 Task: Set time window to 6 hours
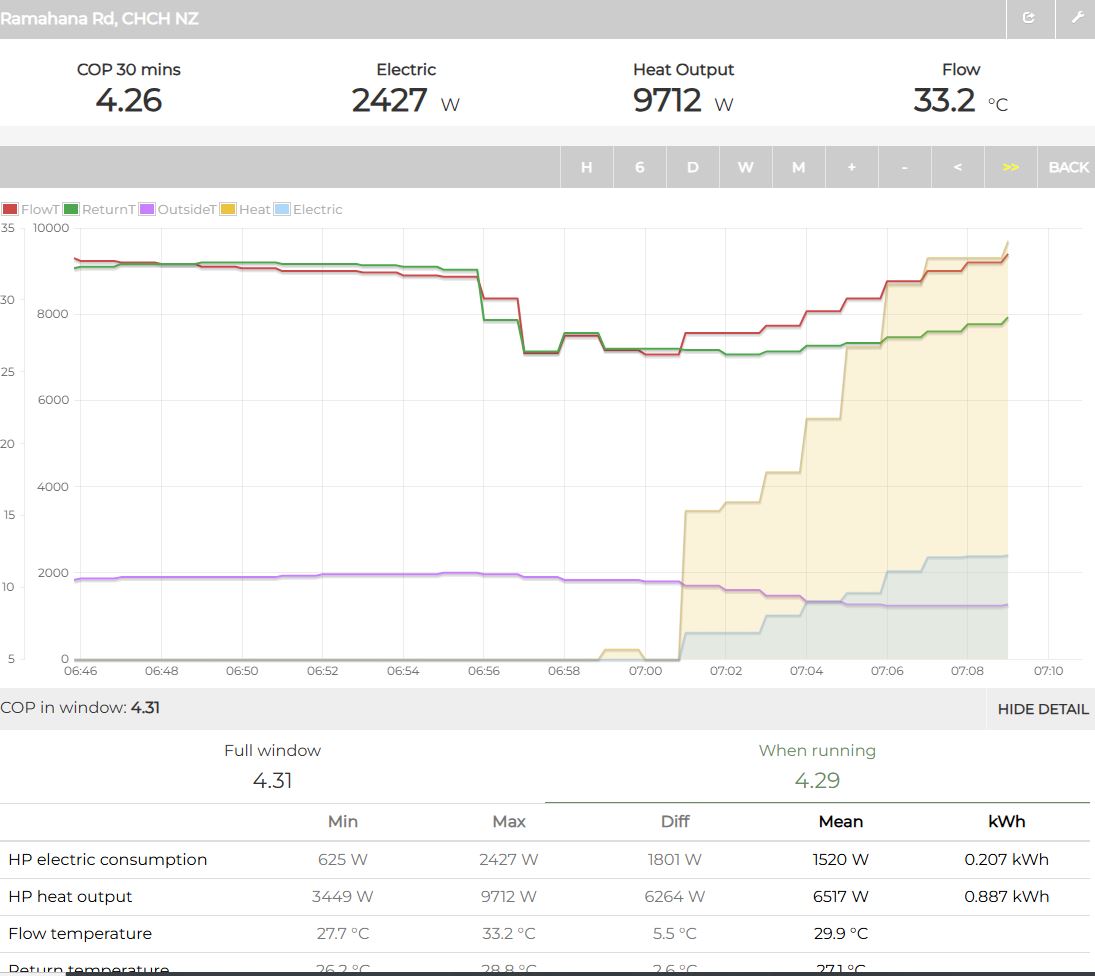tap(639, 167)
